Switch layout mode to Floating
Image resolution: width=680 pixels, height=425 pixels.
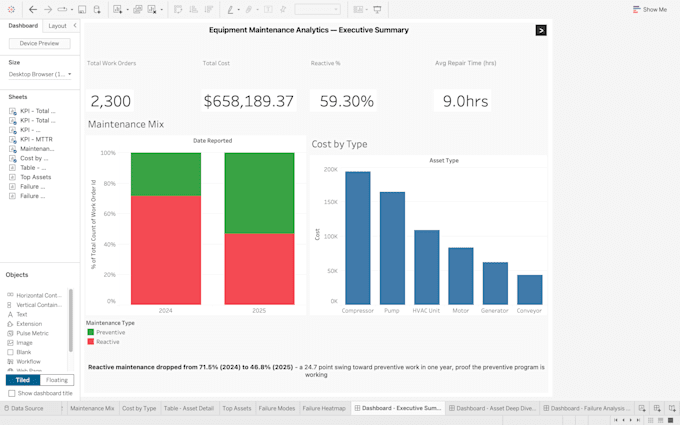click(57, 380)
